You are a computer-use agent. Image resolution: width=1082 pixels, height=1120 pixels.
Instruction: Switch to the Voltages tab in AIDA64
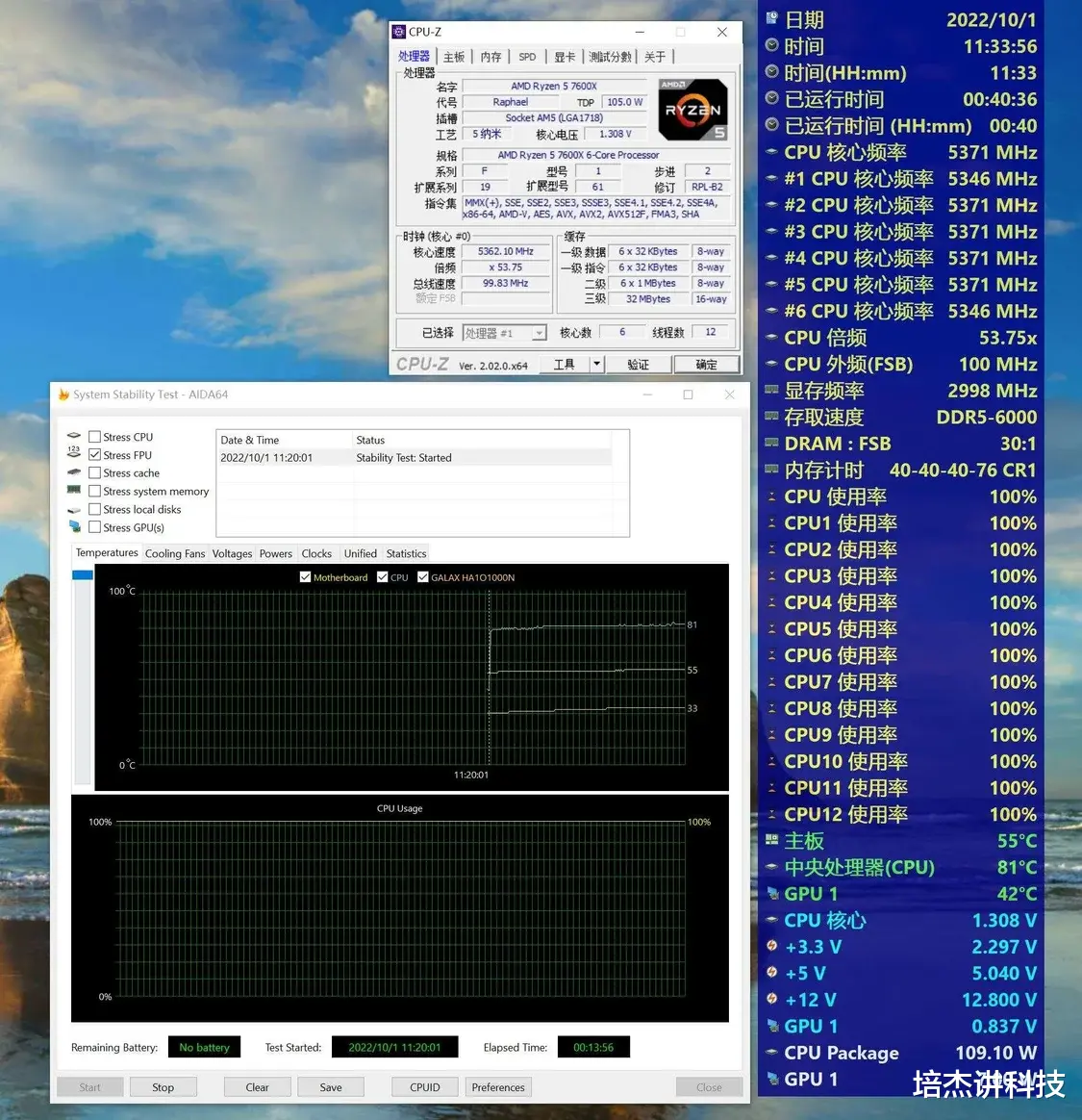tap(232, 553)
